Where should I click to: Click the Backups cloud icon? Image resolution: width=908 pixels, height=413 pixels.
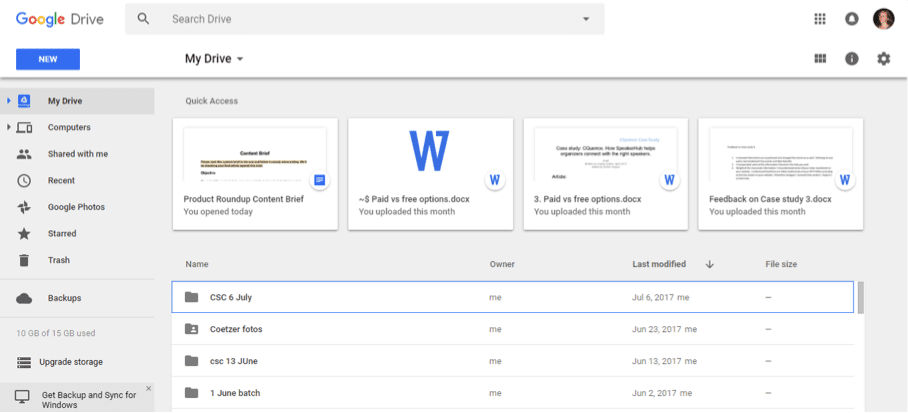[24, 298]
